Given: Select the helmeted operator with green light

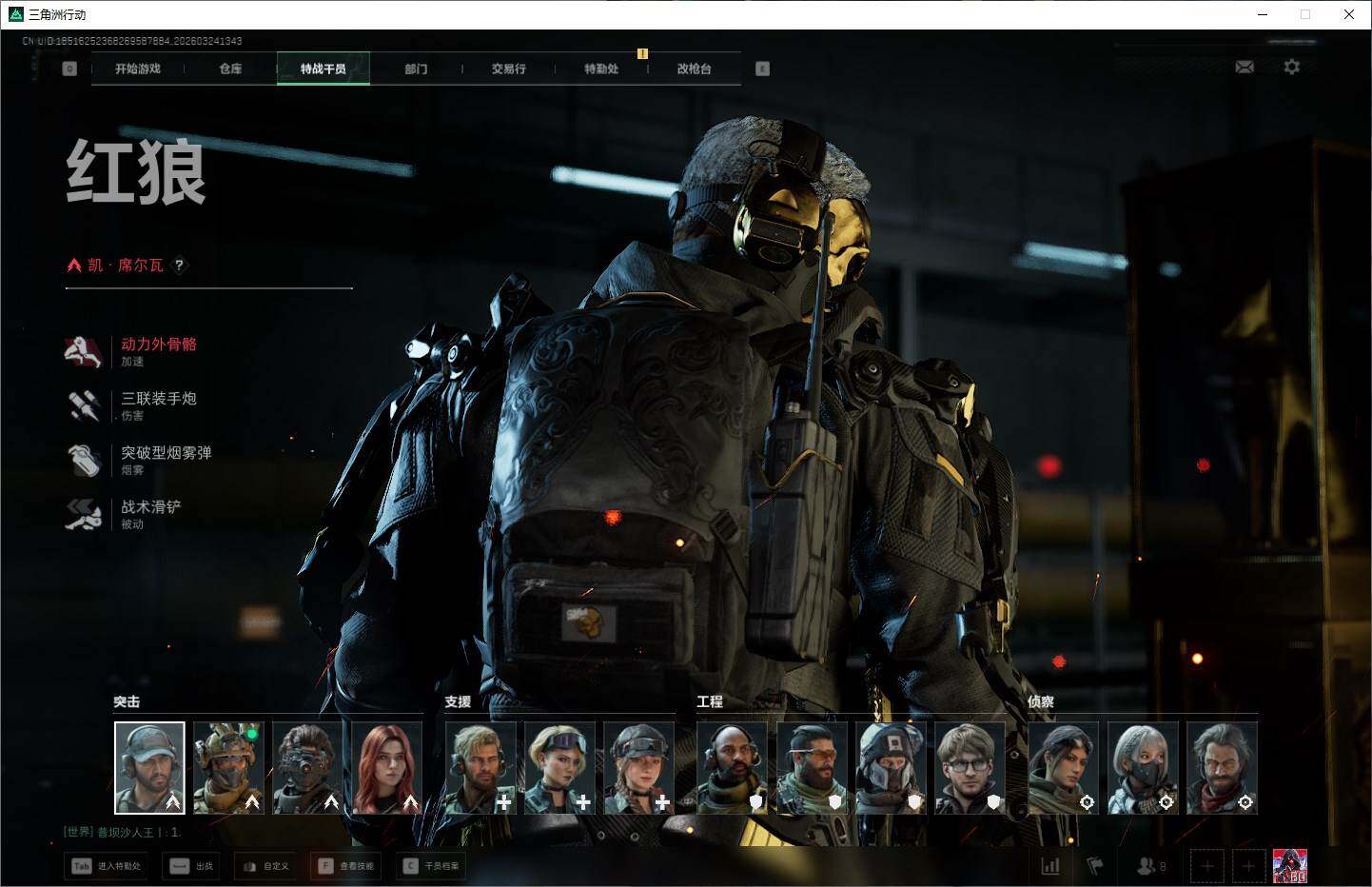Looking at the screenshot, I should (x=228, y=768).
